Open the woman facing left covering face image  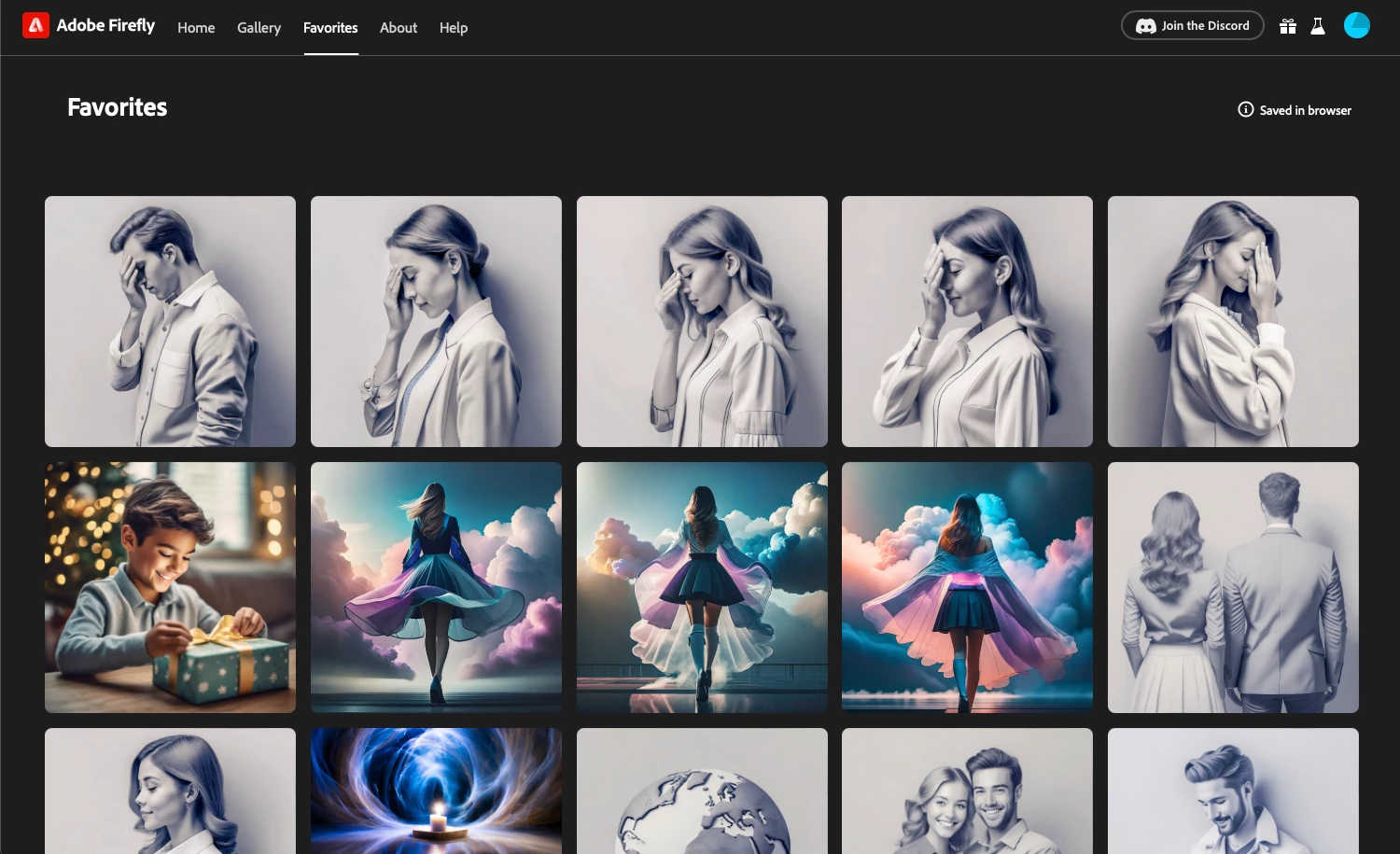pyautogui.click(x=1233, y=321)
